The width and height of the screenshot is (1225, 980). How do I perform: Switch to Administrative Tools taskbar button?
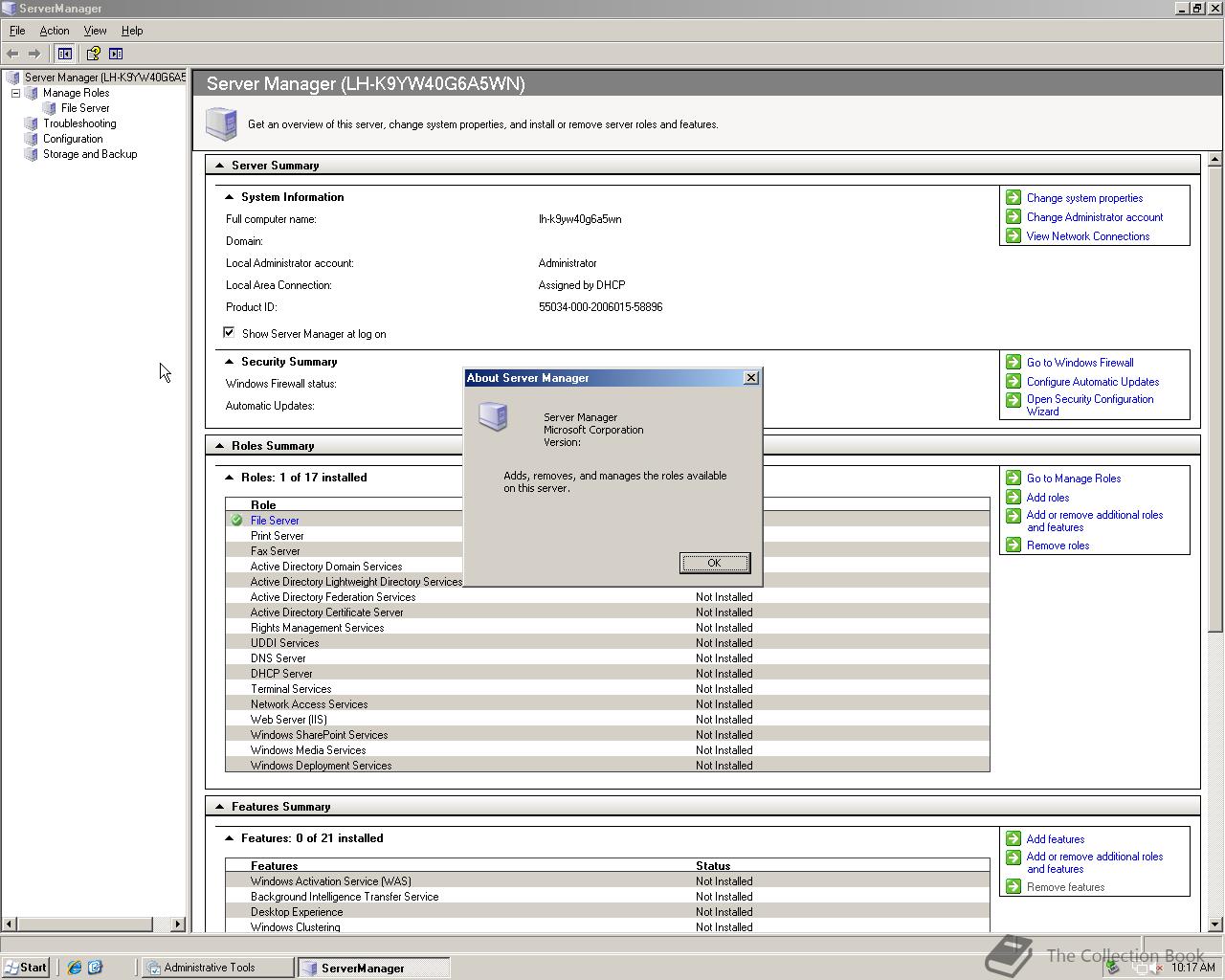coord(218,968)
